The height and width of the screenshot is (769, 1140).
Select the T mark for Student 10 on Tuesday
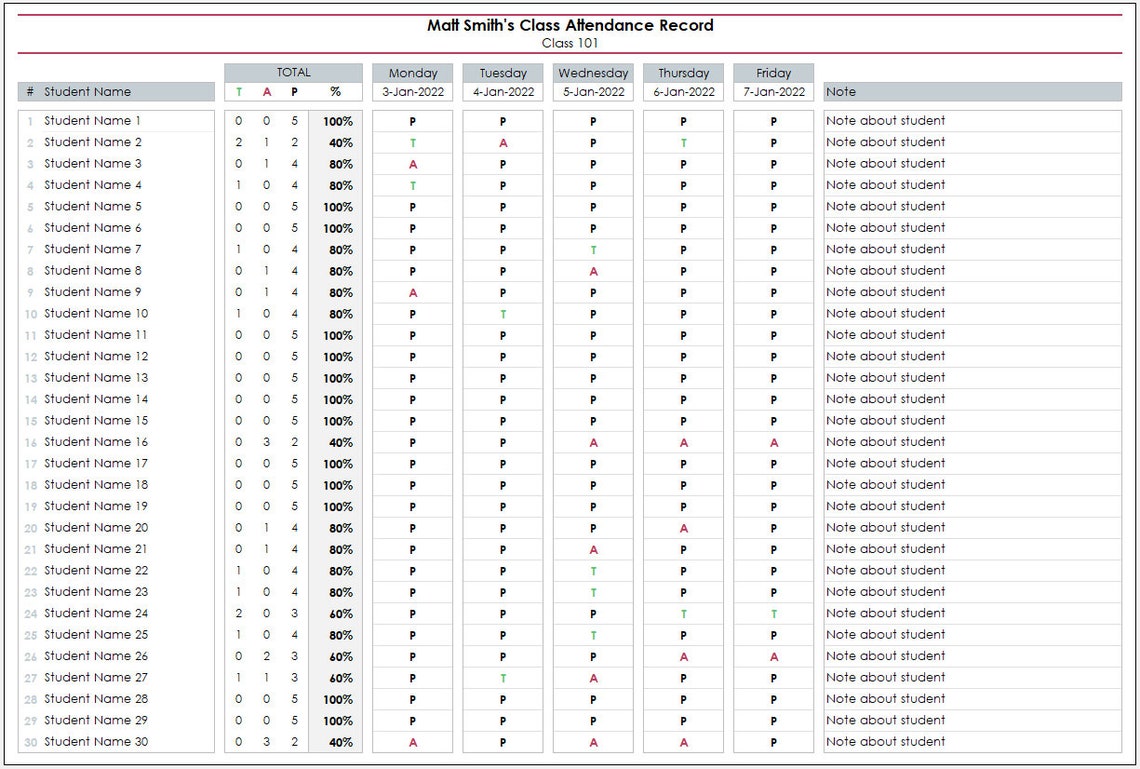pyautogui.click(x=502, y=313)
